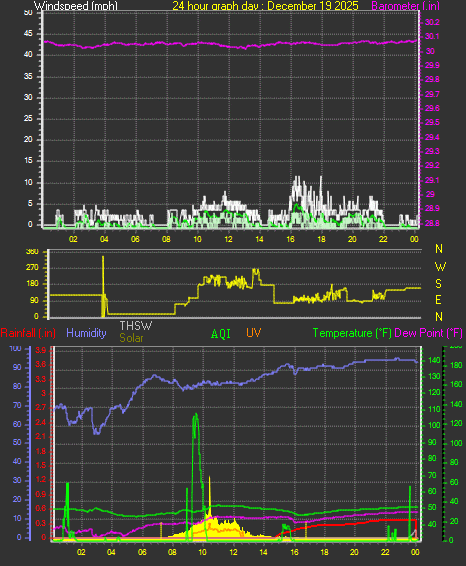The height and width of the screenshot is (566, 466).
Task: Select the 30.1 barometer axis value
Action: 432,36
